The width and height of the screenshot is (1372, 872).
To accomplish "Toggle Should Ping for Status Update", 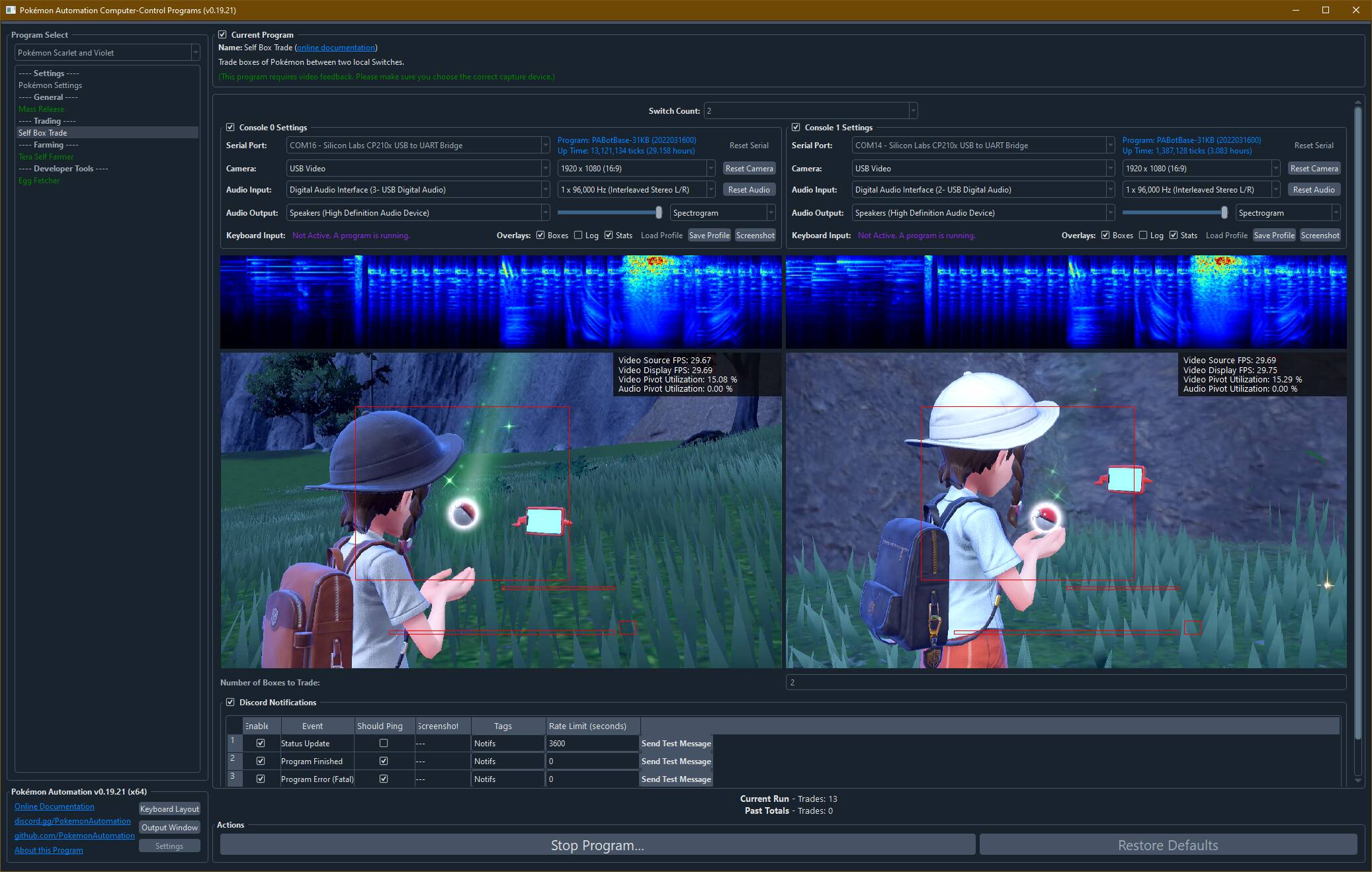I will tap(384, 743).
